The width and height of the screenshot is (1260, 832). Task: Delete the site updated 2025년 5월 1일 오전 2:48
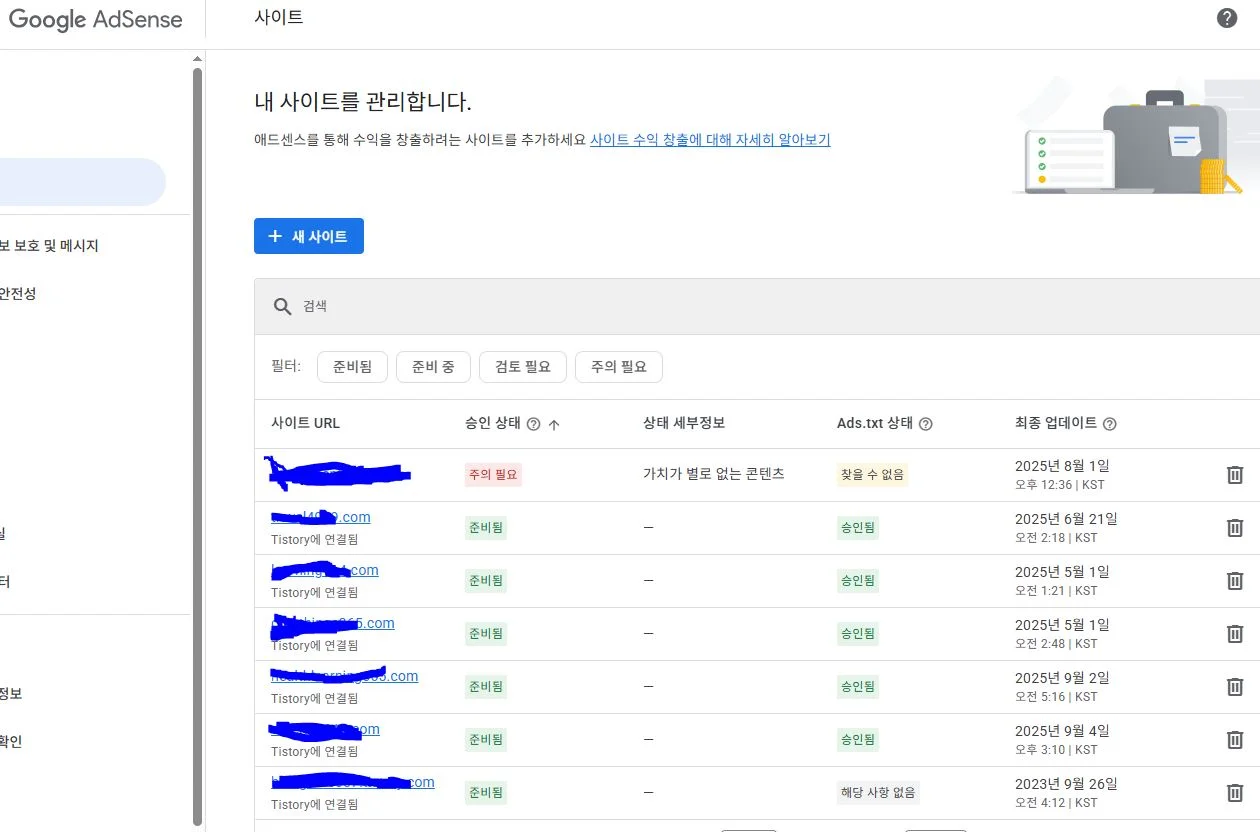click(x=1235, y=633)
